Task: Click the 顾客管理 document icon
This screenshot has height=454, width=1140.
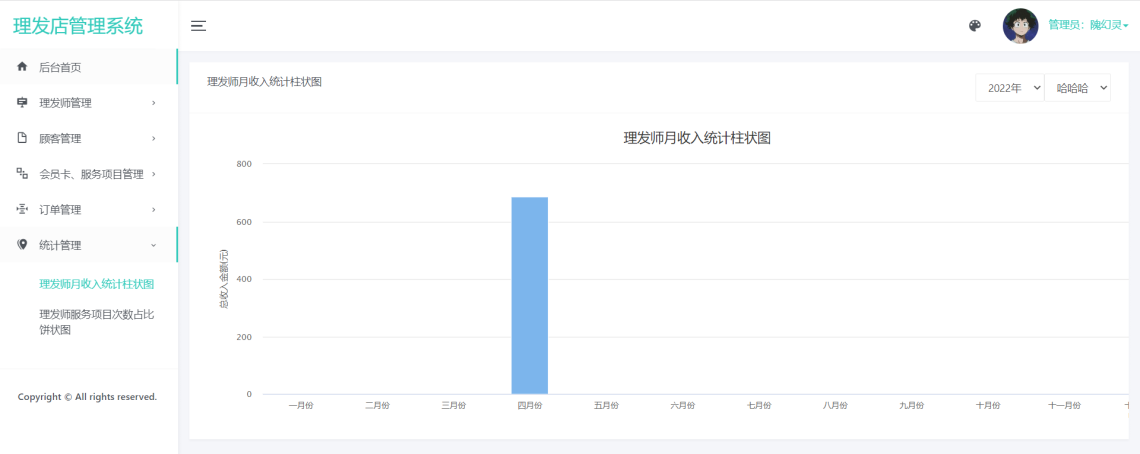Action: (22, 138)
